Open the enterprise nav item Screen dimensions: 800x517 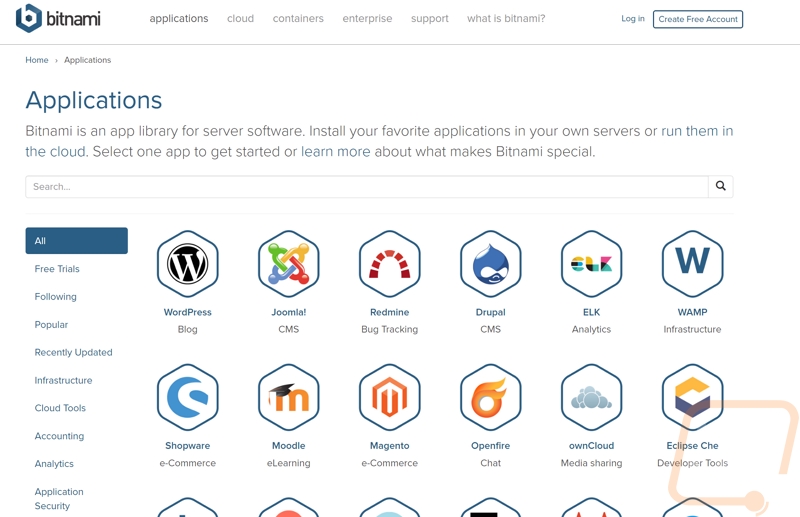click(x=367, y=18)
